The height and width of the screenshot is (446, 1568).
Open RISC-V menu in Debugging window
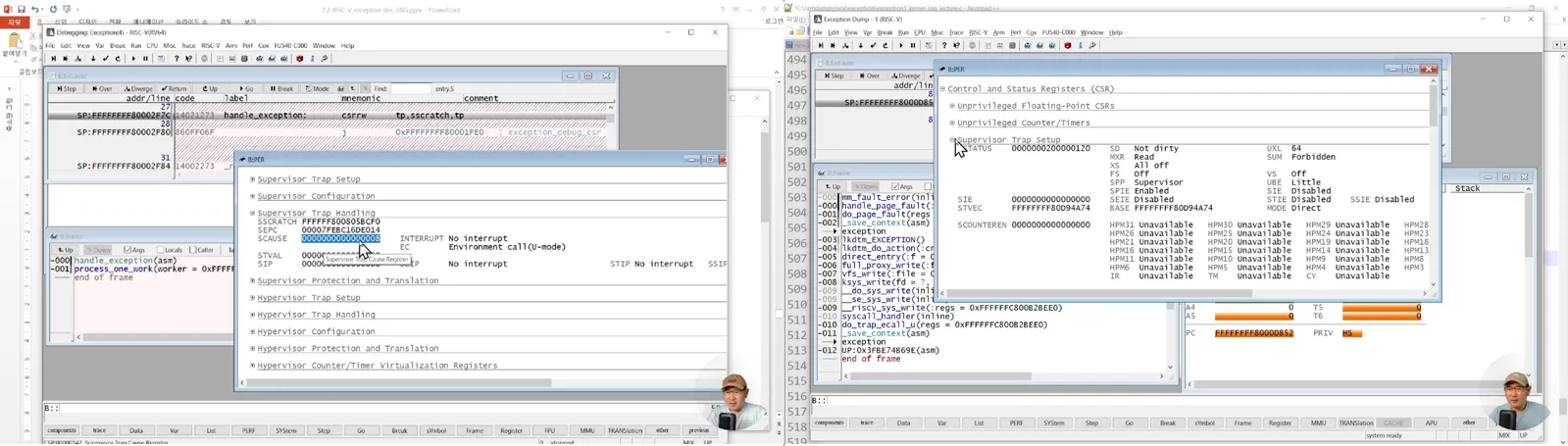point(211,45)
